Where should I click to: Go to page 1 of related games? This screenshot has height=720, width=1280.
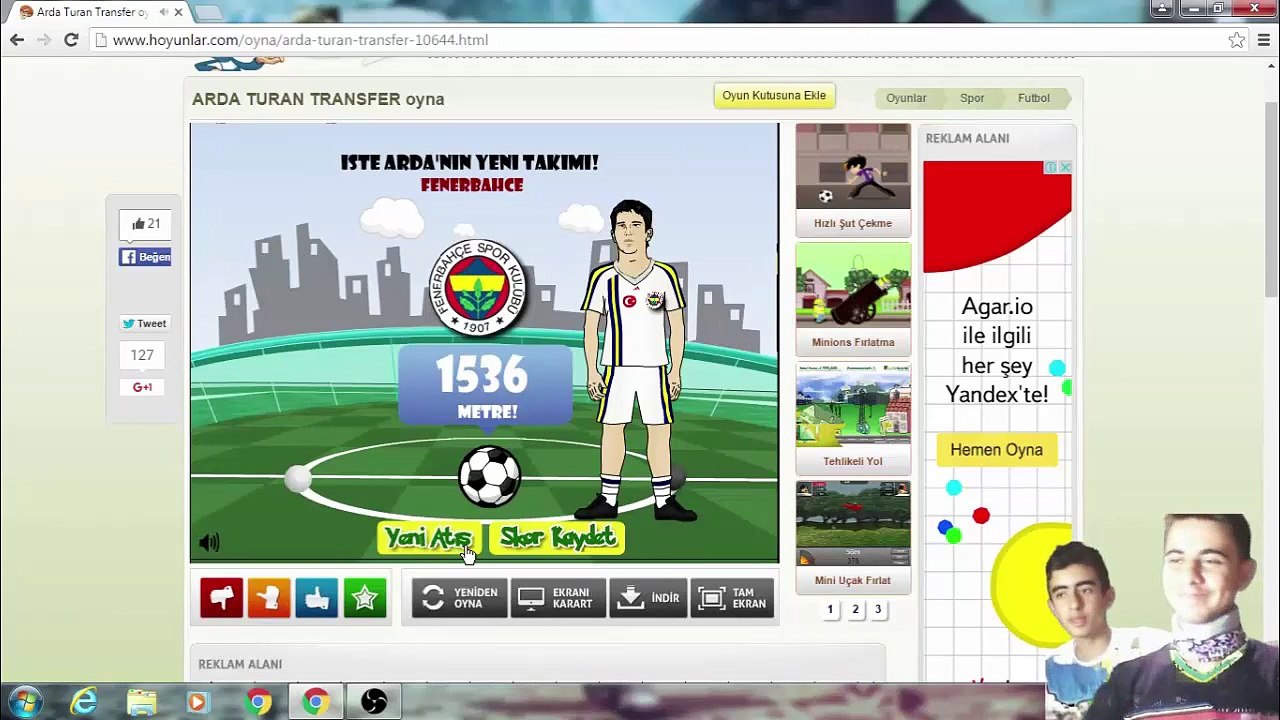(x=830, y=609)
